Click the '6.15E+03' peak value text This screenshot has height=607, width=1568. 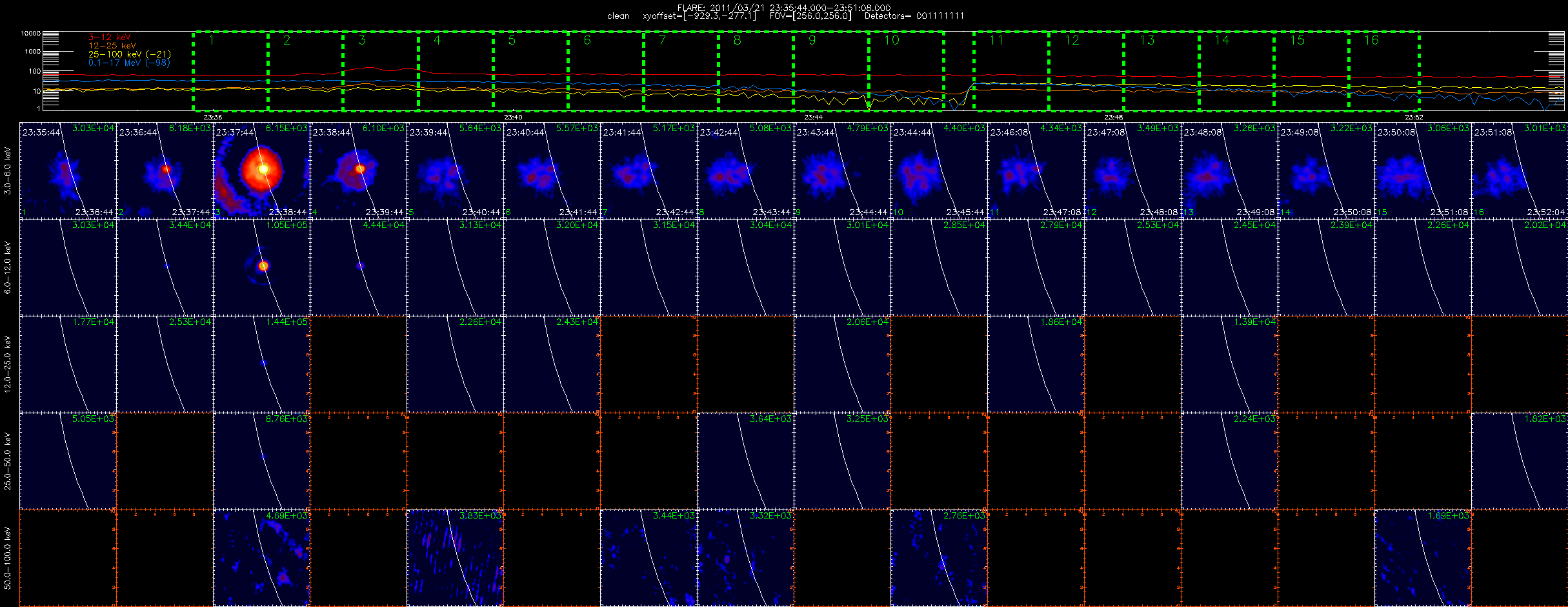(286, 129)
